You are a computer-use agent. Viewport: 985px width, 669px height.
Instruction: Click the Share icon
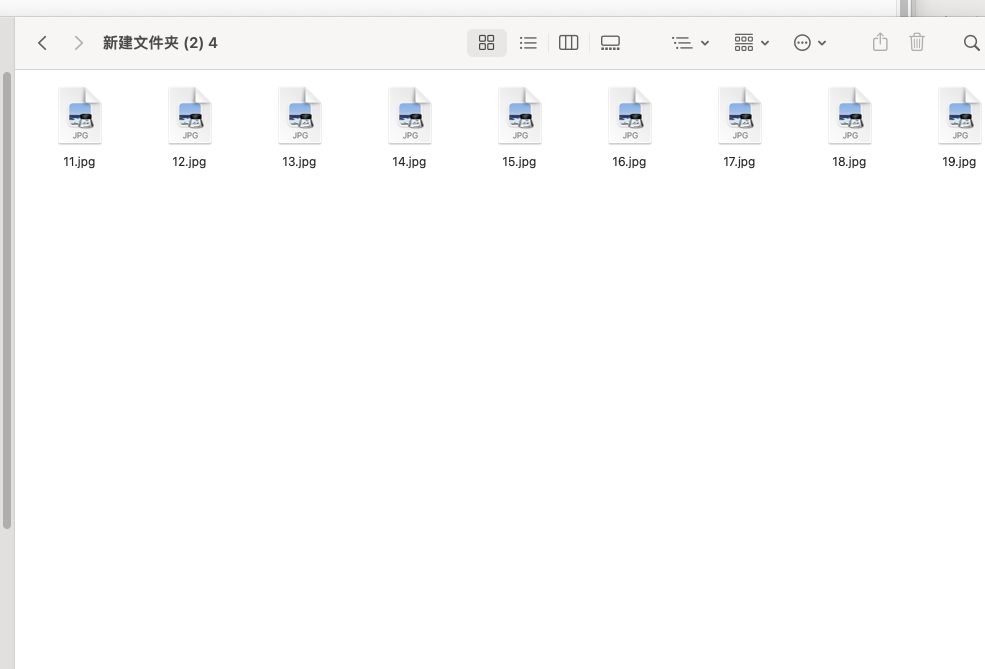[x=880, y=42]
